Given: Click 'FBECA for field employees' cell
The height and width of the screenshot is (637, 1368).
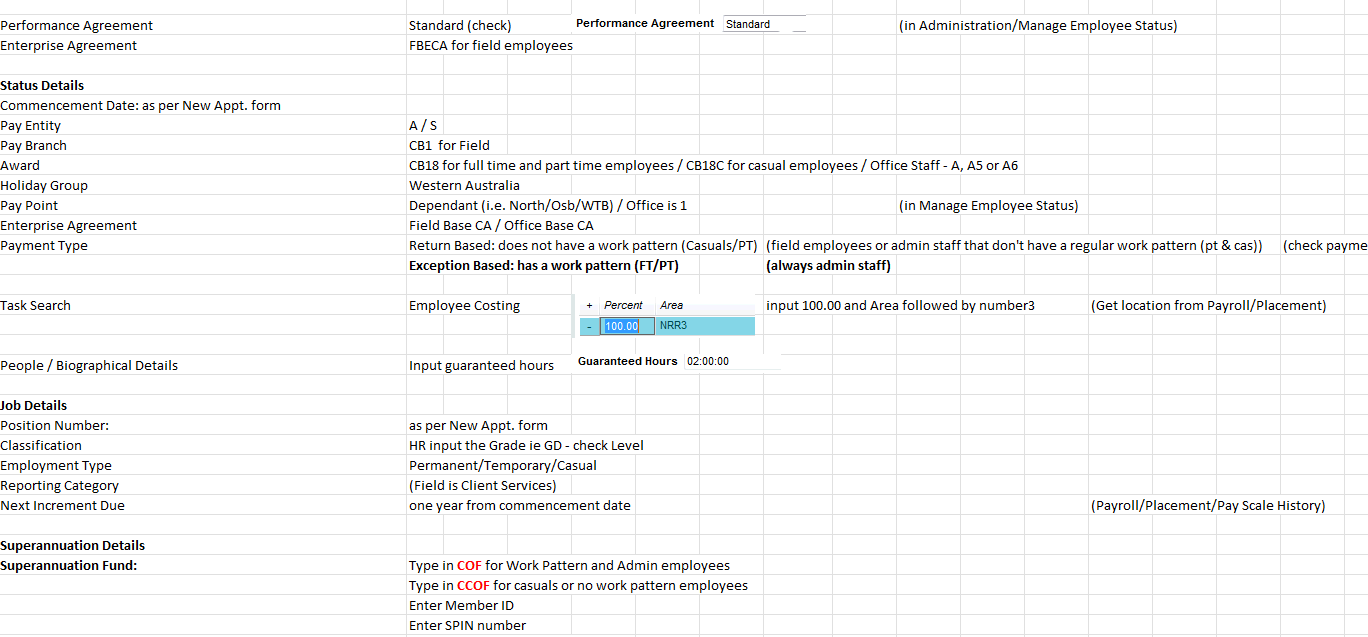Looking at the screenshot, I should click(491, 45).
